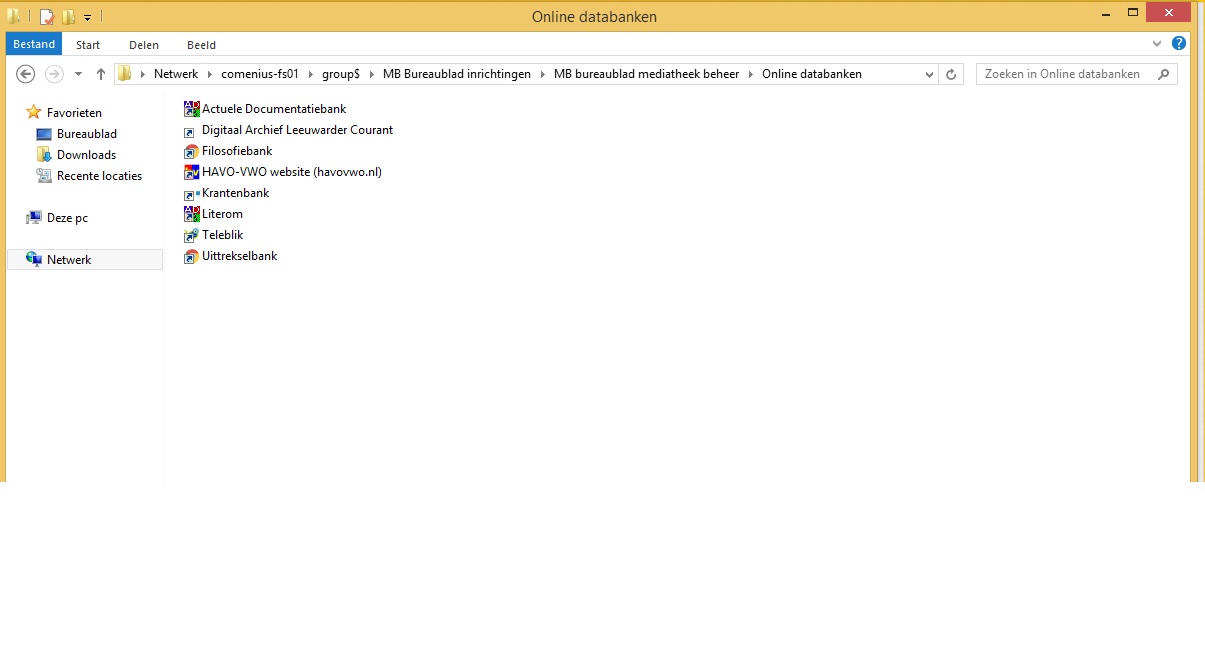Click the Zoeken in Online databanken field
1205x648 pixels.
point(1065,74)
